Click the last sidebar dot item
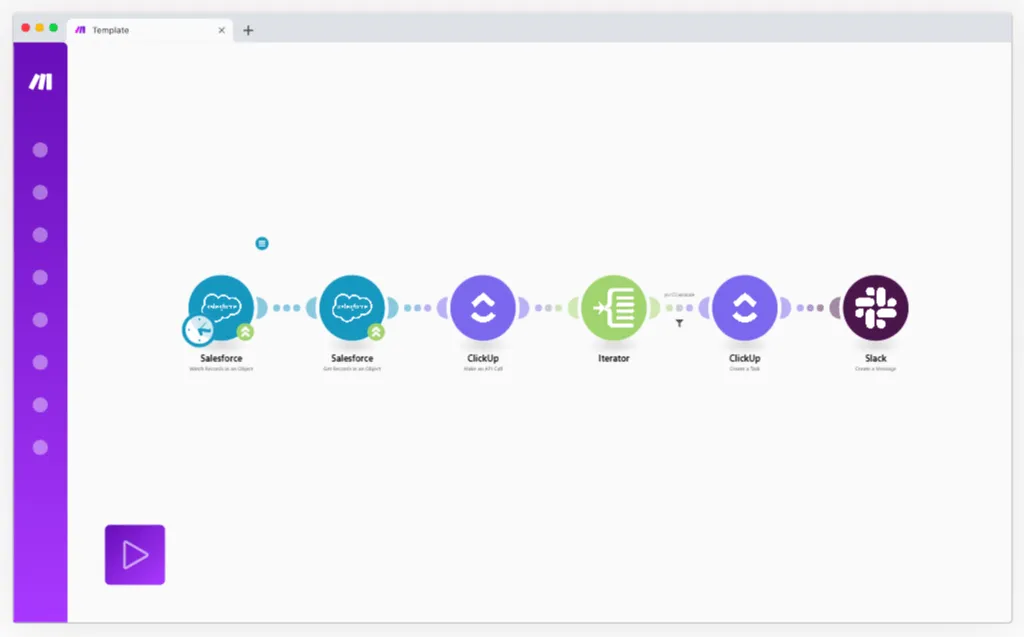The height and width of the screenshot is (637, 1024). coord(40,448)
